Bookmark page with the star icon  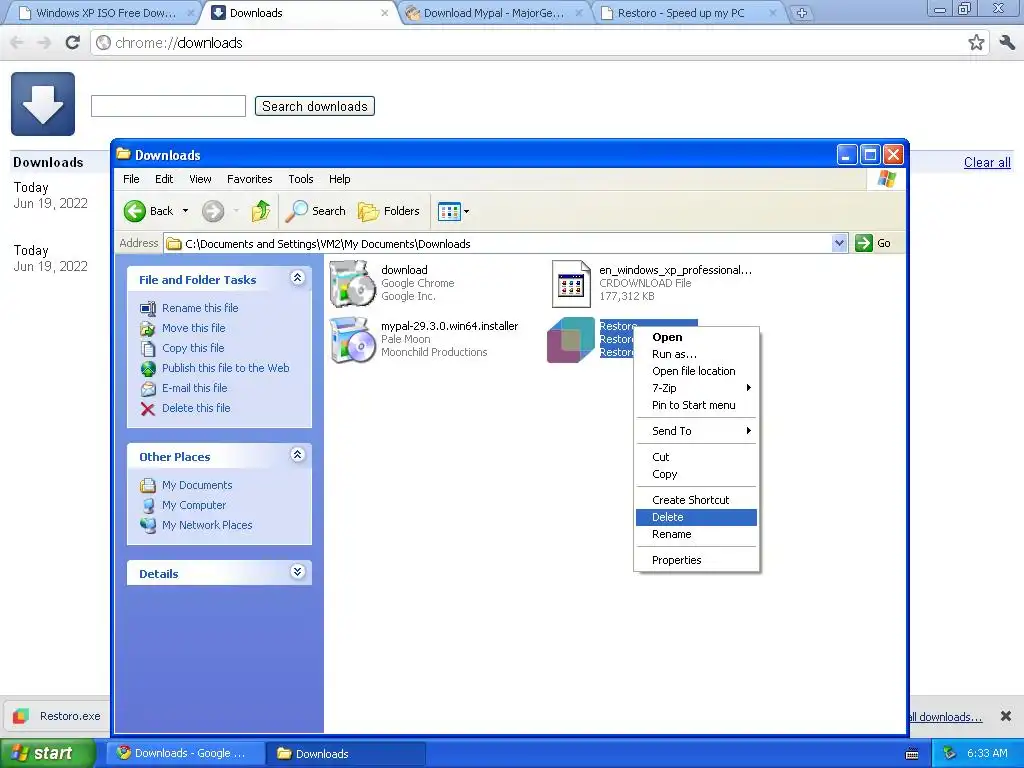pos(976,43)
